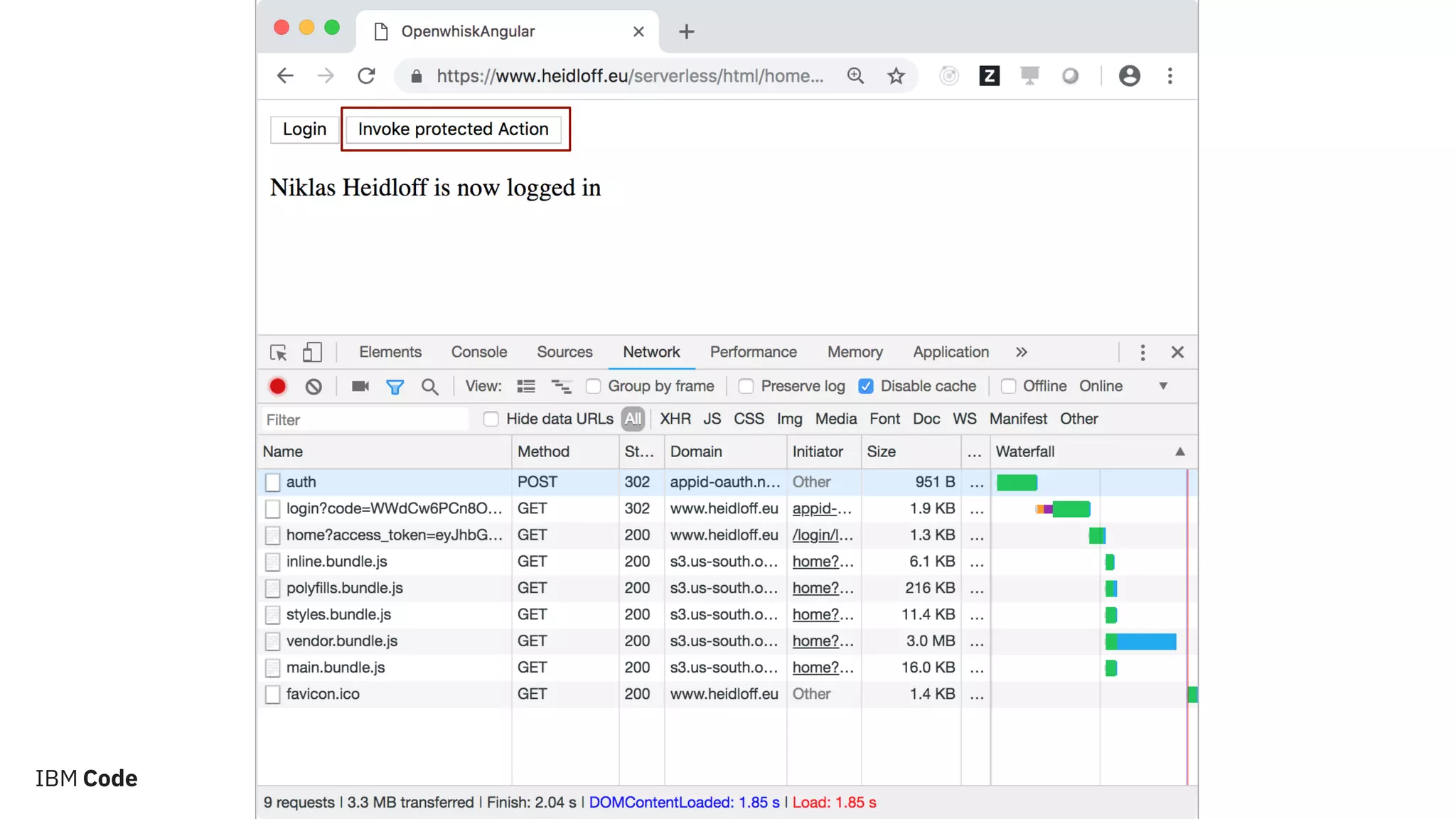Expand more DevTools tabs chevron

(x=1022, y=353)
